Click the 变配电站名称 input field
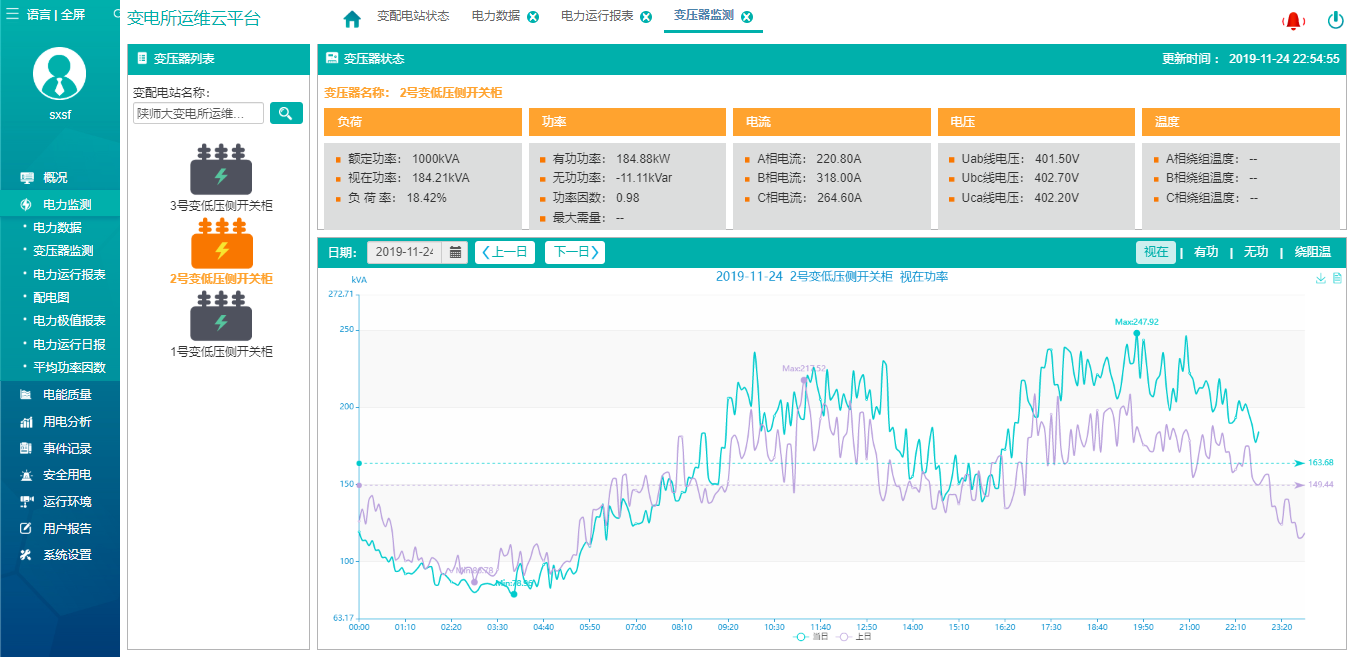Image resolution: width=1360 pixels, height=657 pixels. [x=198, y=113]
